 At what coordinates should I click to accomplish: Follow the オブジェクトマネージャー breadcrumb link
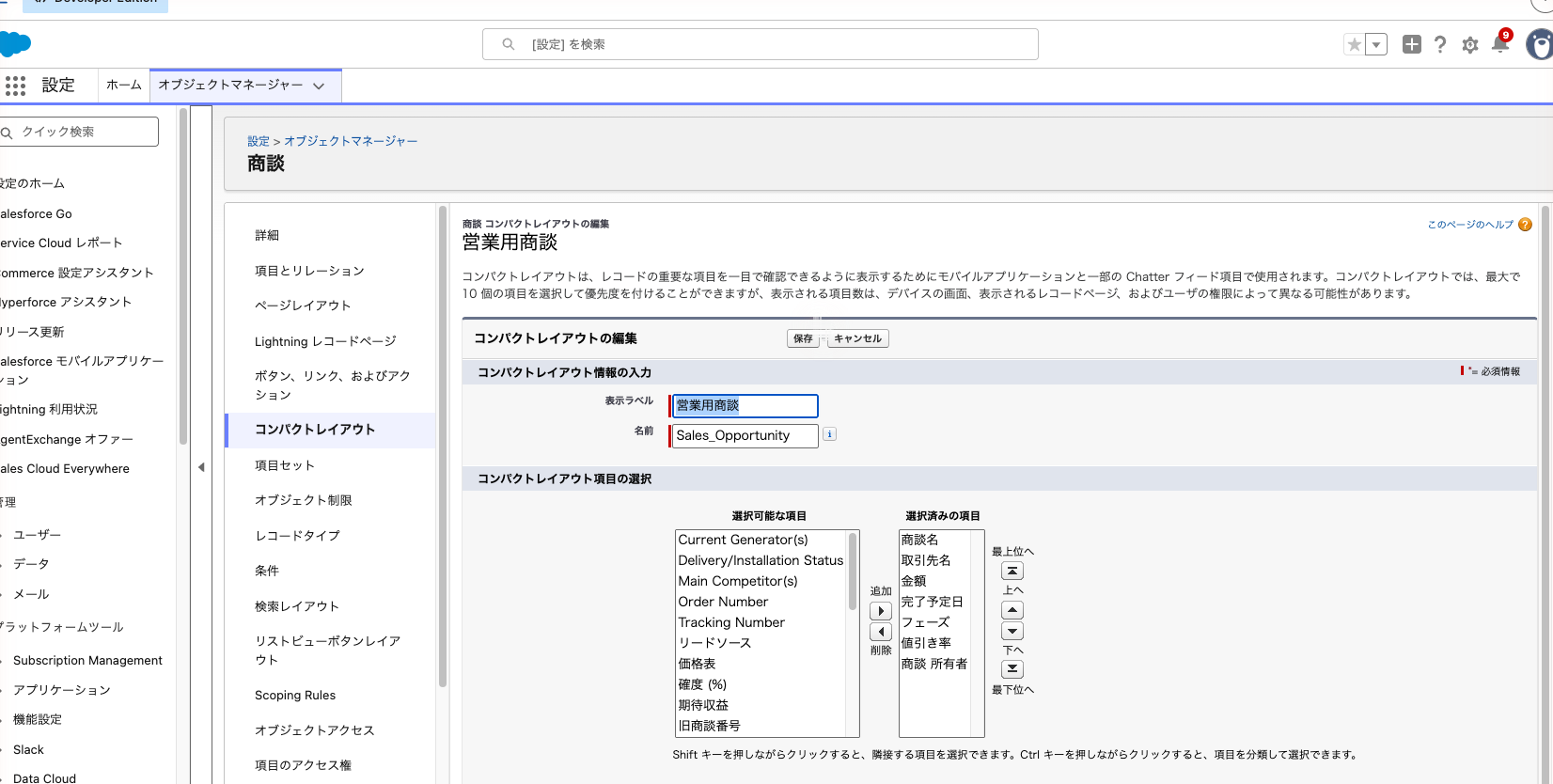351,141
